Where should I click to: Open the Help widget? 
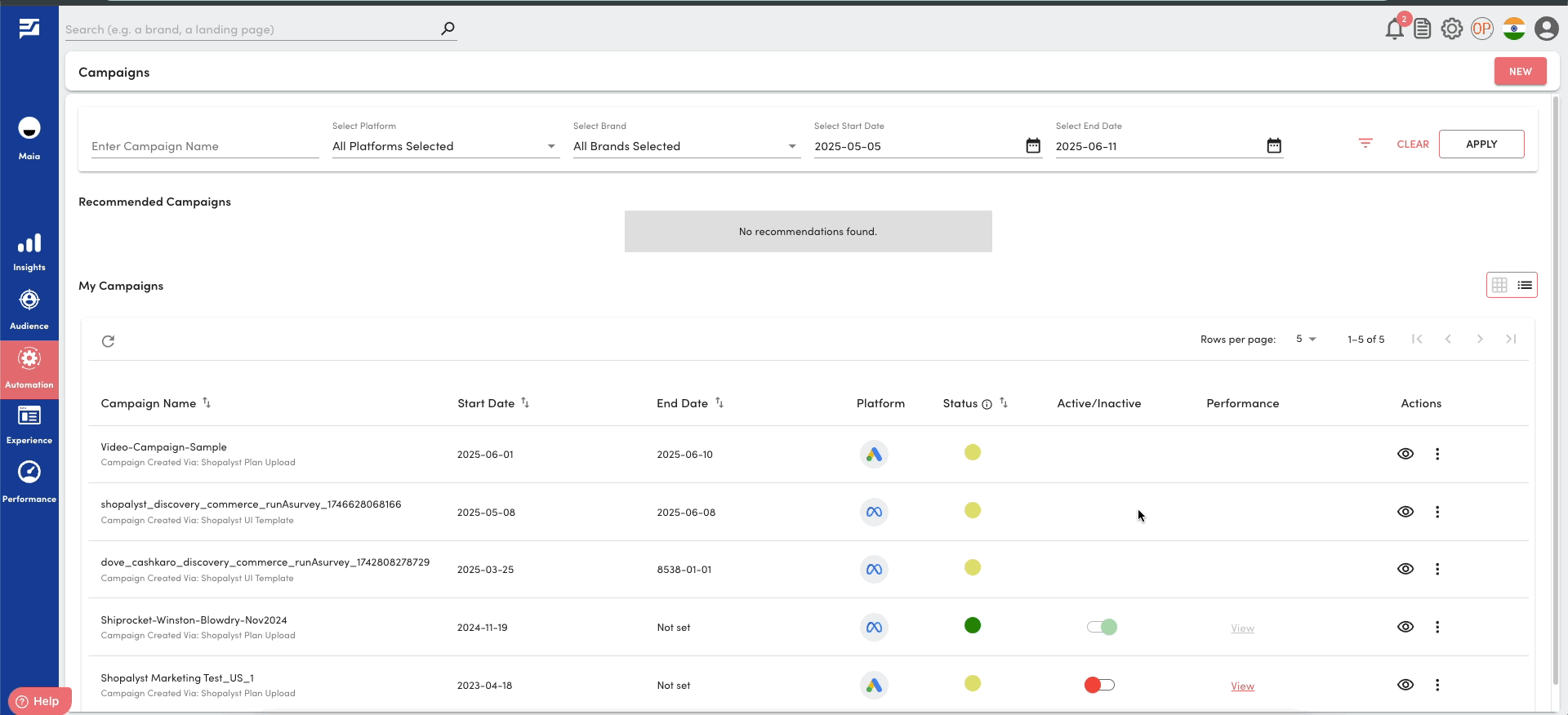tap(39, 701)
